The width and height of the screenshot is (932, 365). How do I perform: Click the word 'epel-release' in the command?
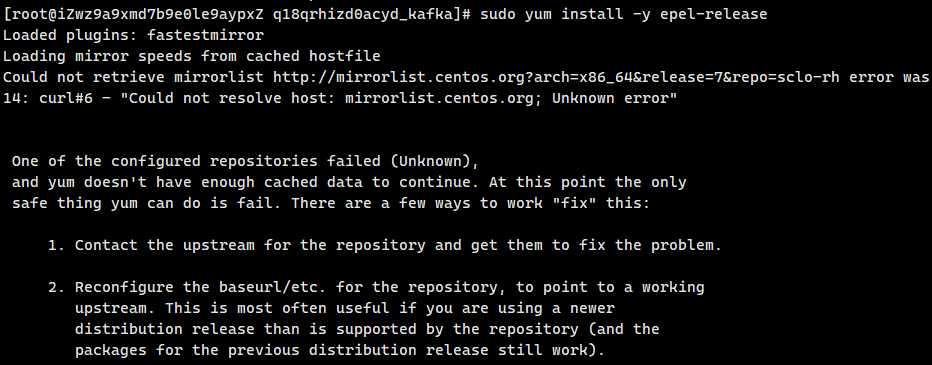point(713,14)
